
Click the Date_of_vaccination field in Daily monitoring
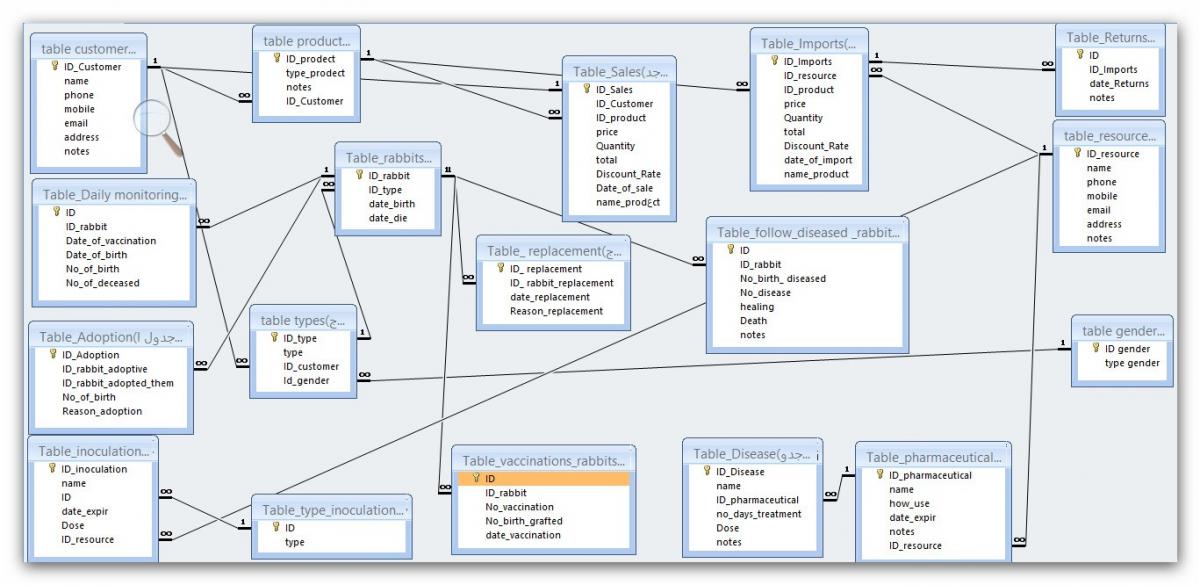[111, 241]
